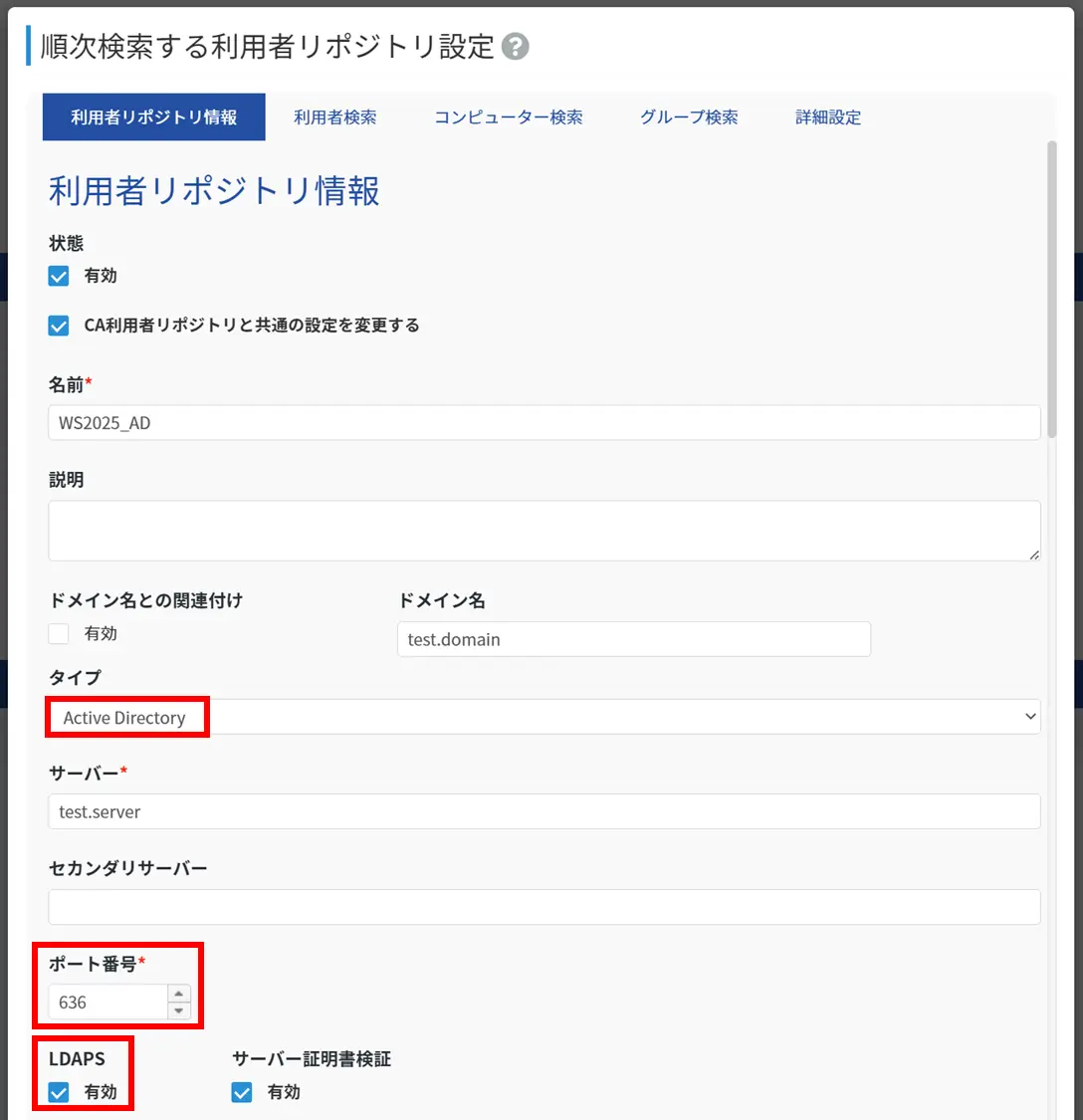The height and width of the screenshot is (1120, 1083).
Task: Switch to the 利用者リポジトリ情報 tab
Action: tap(153, 117)
